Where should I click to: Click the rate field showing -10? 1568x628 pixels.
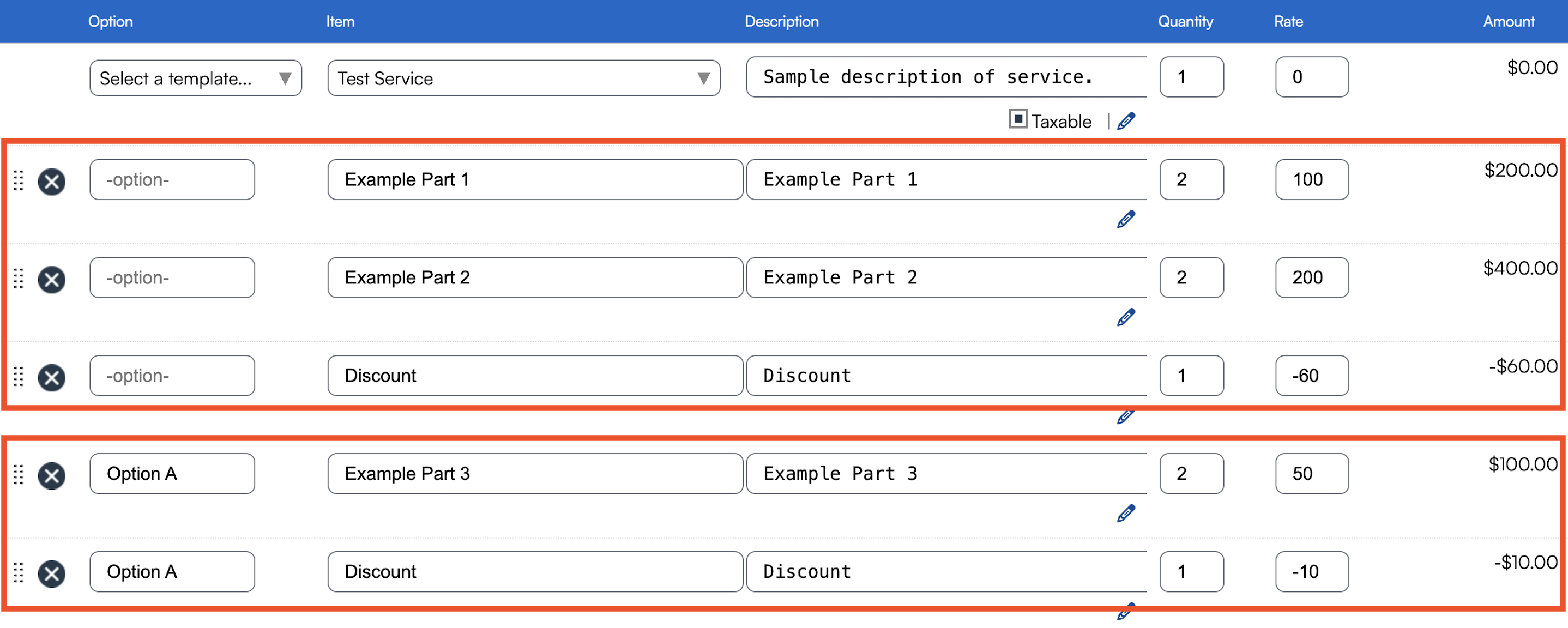point(1311,572)
